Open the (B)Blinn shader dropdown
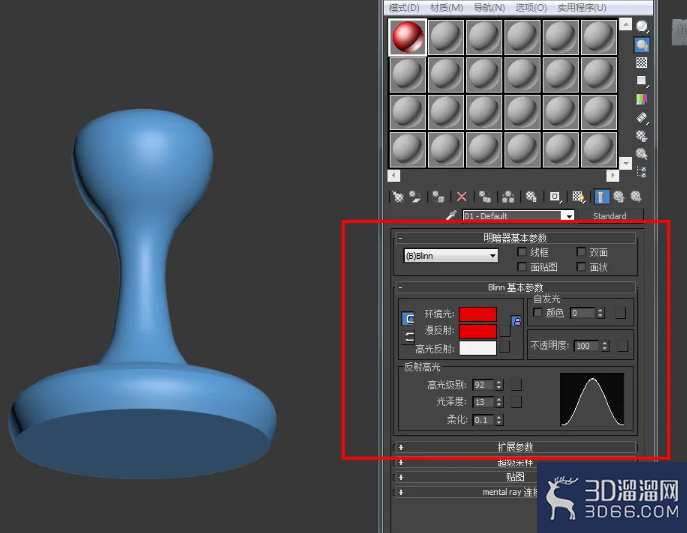The image size is (687, 533). tap(451, 255)
